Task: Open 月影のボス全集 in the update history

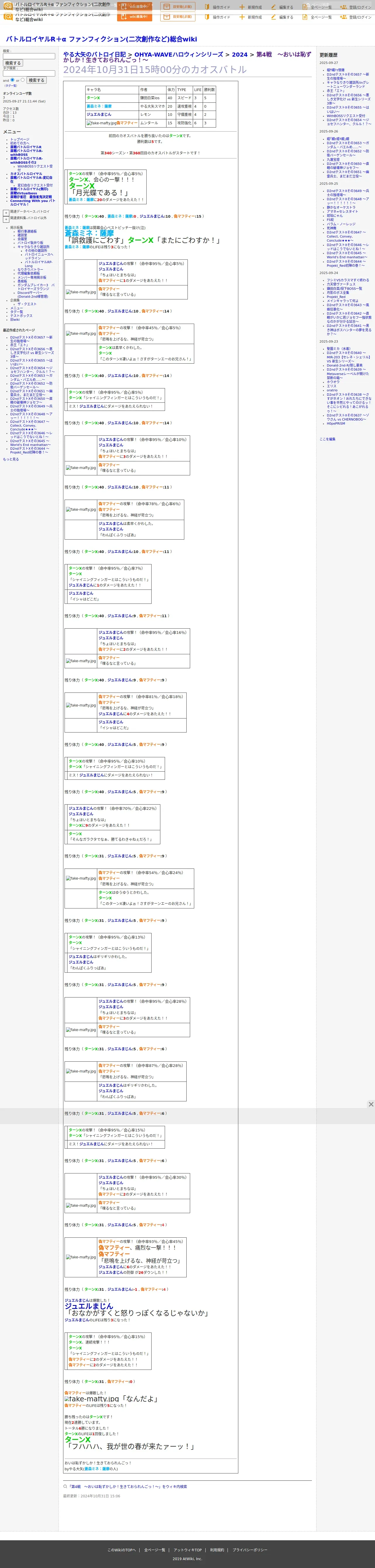Action: [x=338, y=293]
